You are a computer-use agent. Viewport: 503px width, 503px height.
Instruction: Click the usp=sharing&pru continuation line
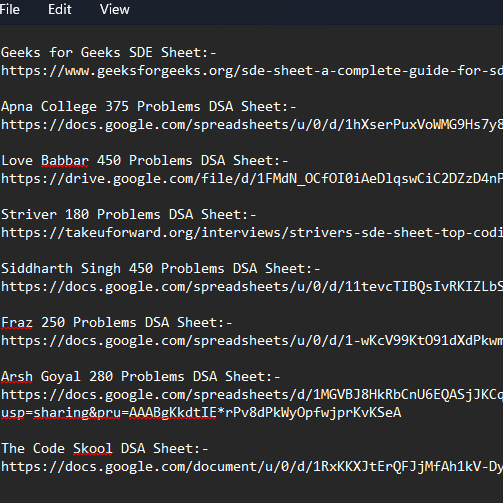(201, 413)
